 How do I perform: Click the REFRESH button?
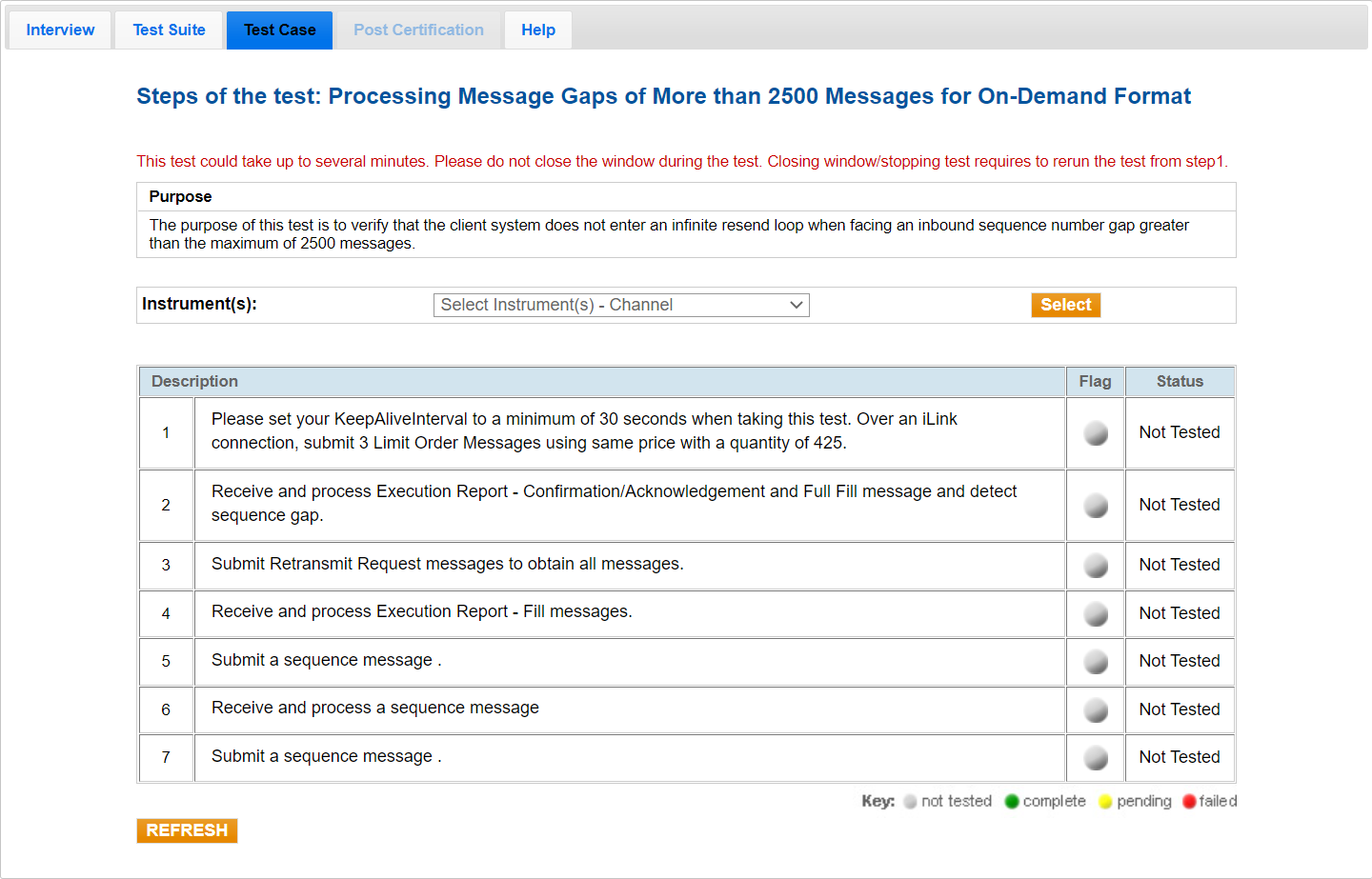click(x=187, y=830)
